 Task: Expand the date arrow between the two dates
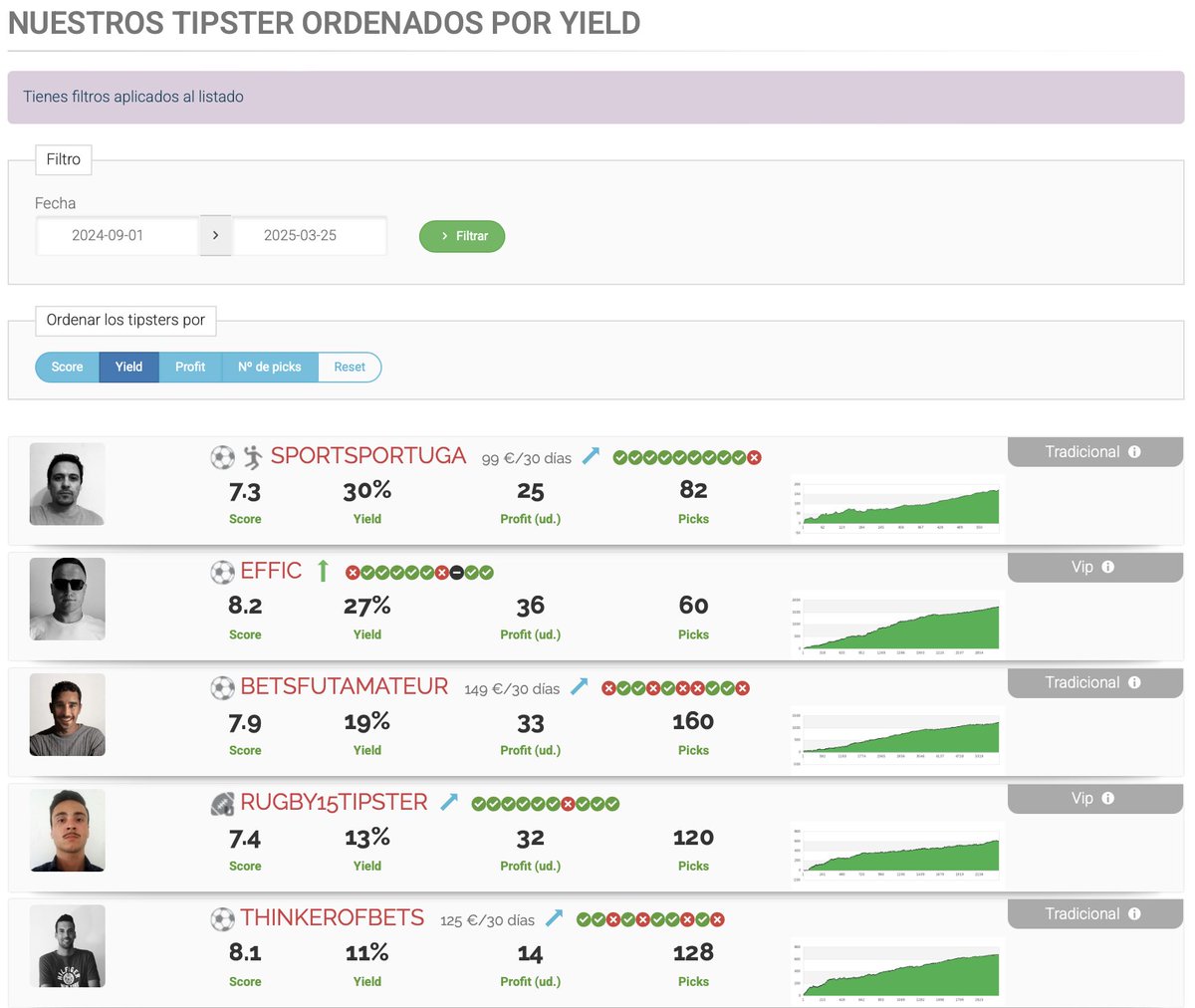point(215,235)
